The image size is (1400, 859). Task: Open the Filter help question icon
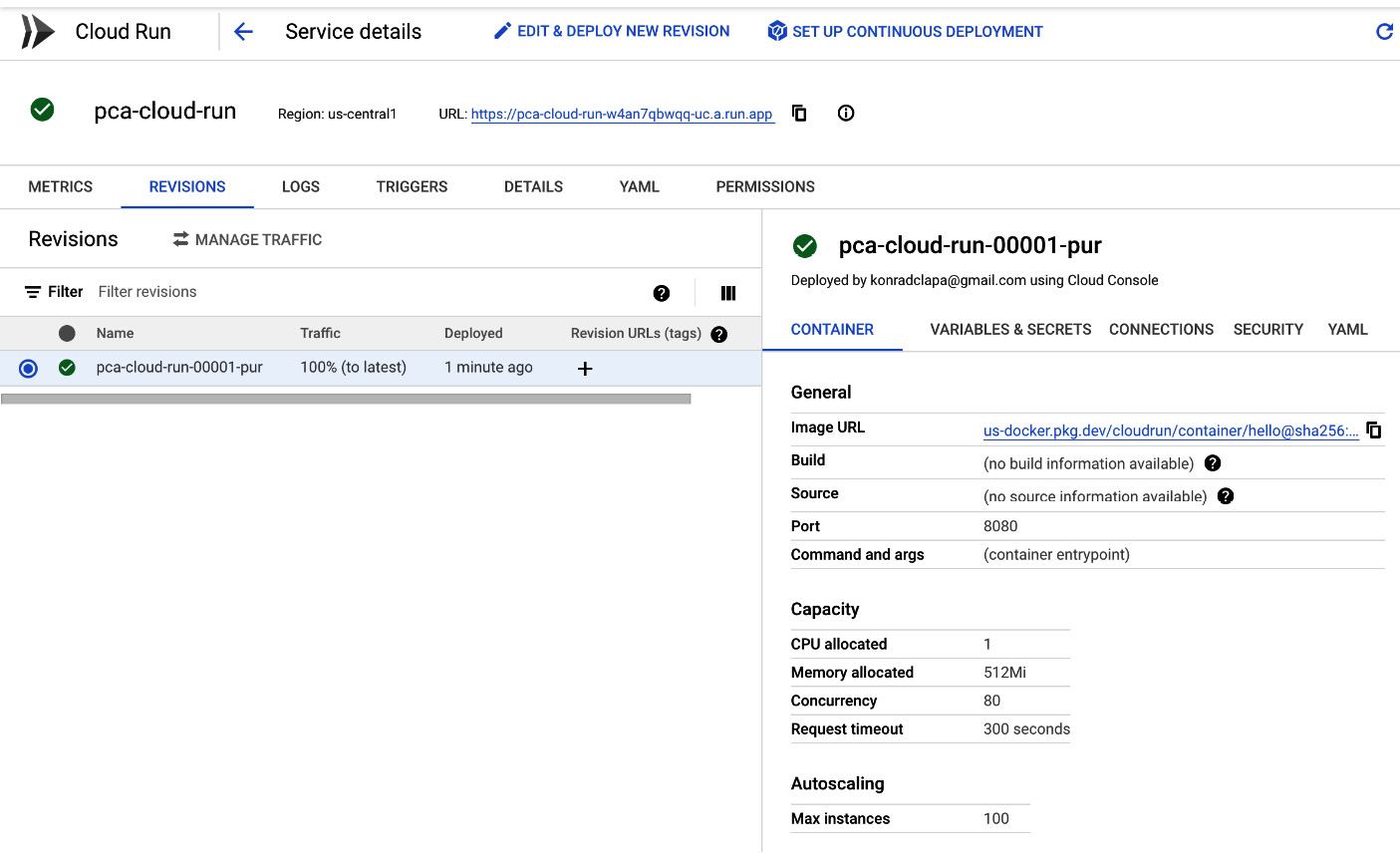pos(662,293)
